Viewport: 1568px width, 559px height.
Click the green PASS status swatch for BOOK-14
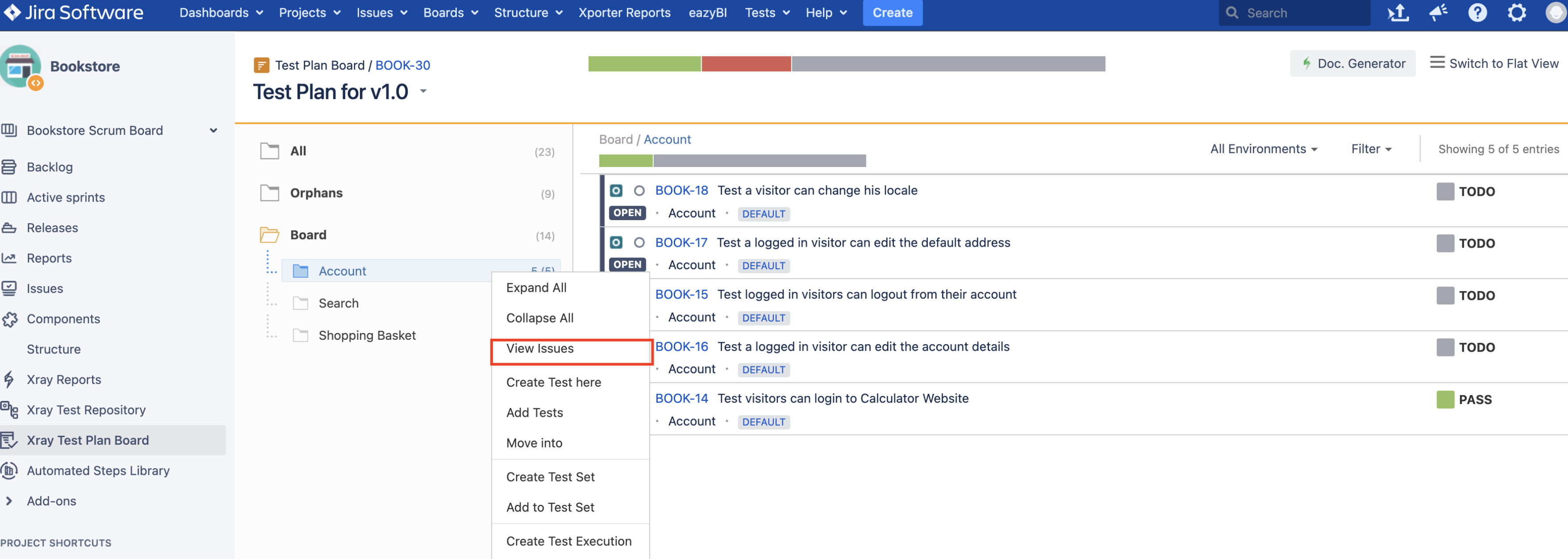pyautogui.click(x=1445, y=400)
